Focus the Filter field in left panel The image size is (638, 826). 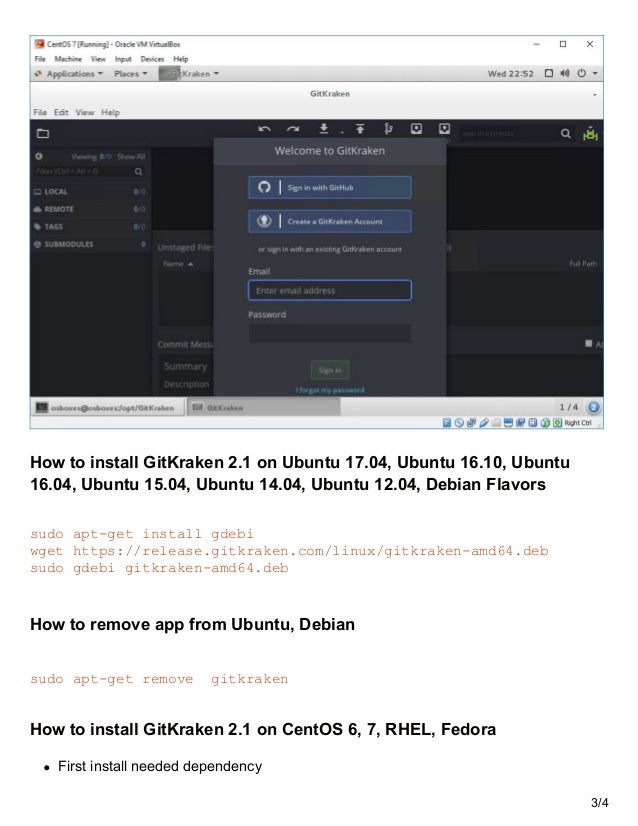(84, 171)
